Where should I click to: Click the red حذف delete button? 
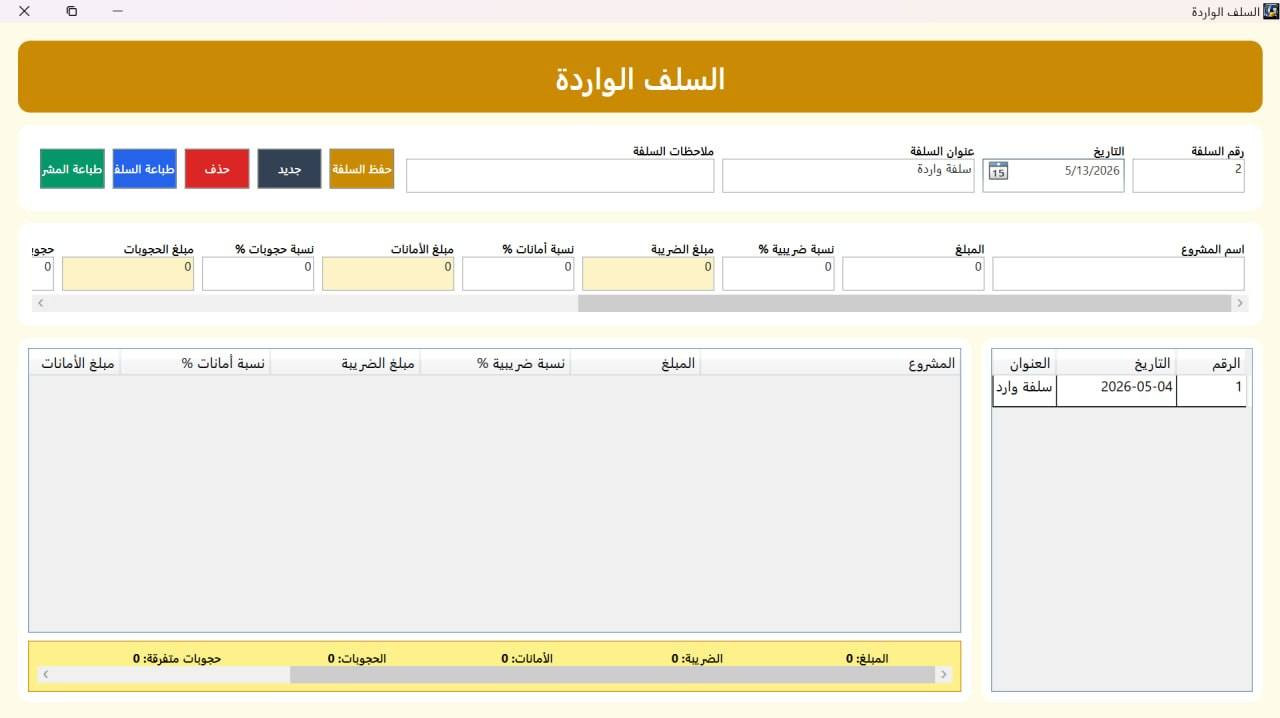(x=217, y=169)
